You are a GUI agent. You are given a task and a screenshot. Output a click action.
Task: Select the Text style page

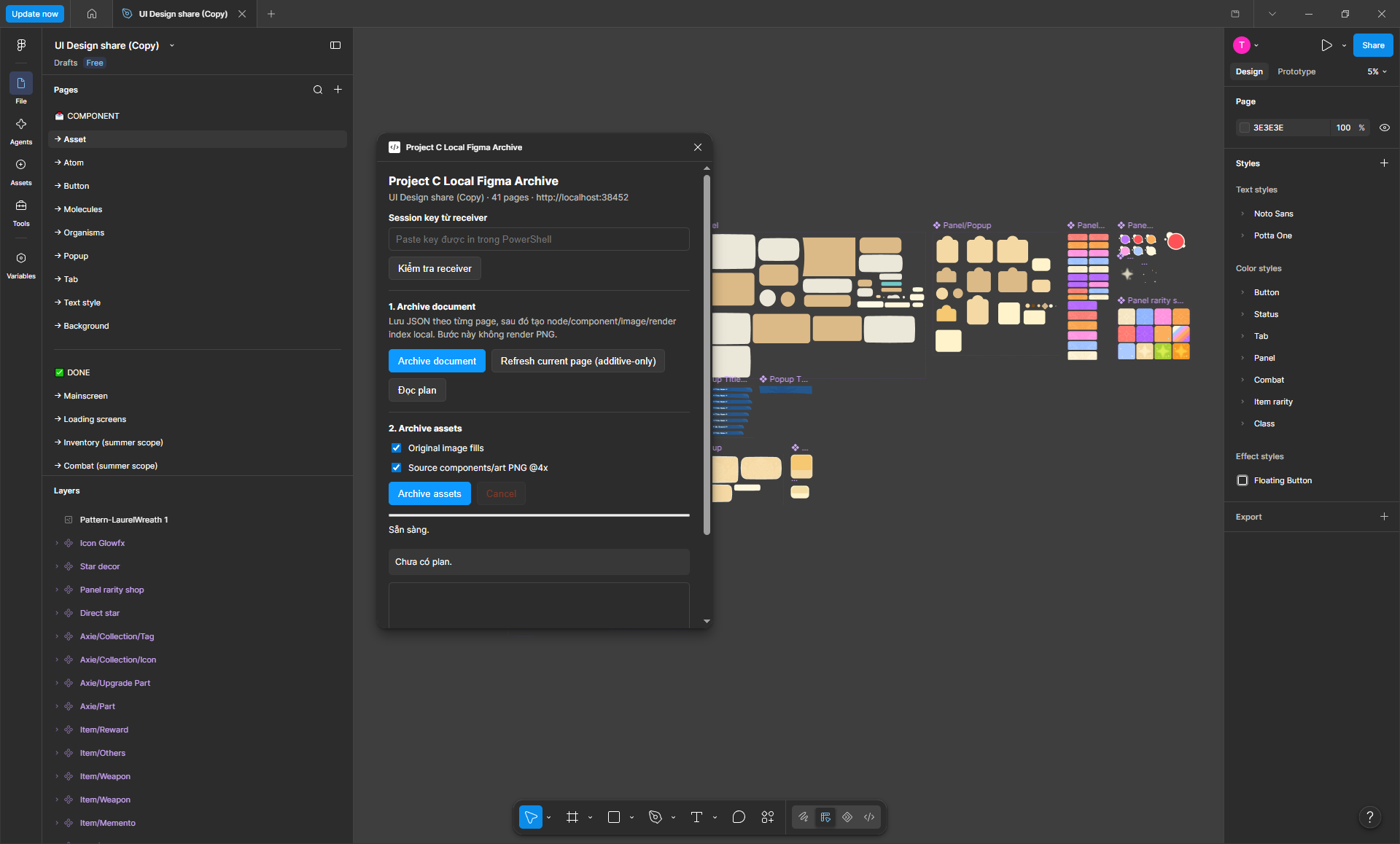[x=198, y=302]
